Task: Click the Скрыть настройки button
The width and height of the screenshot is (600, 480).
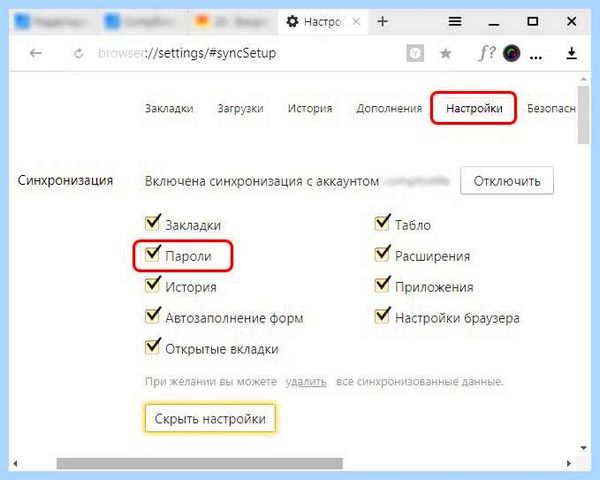Action: pos(210,418)
